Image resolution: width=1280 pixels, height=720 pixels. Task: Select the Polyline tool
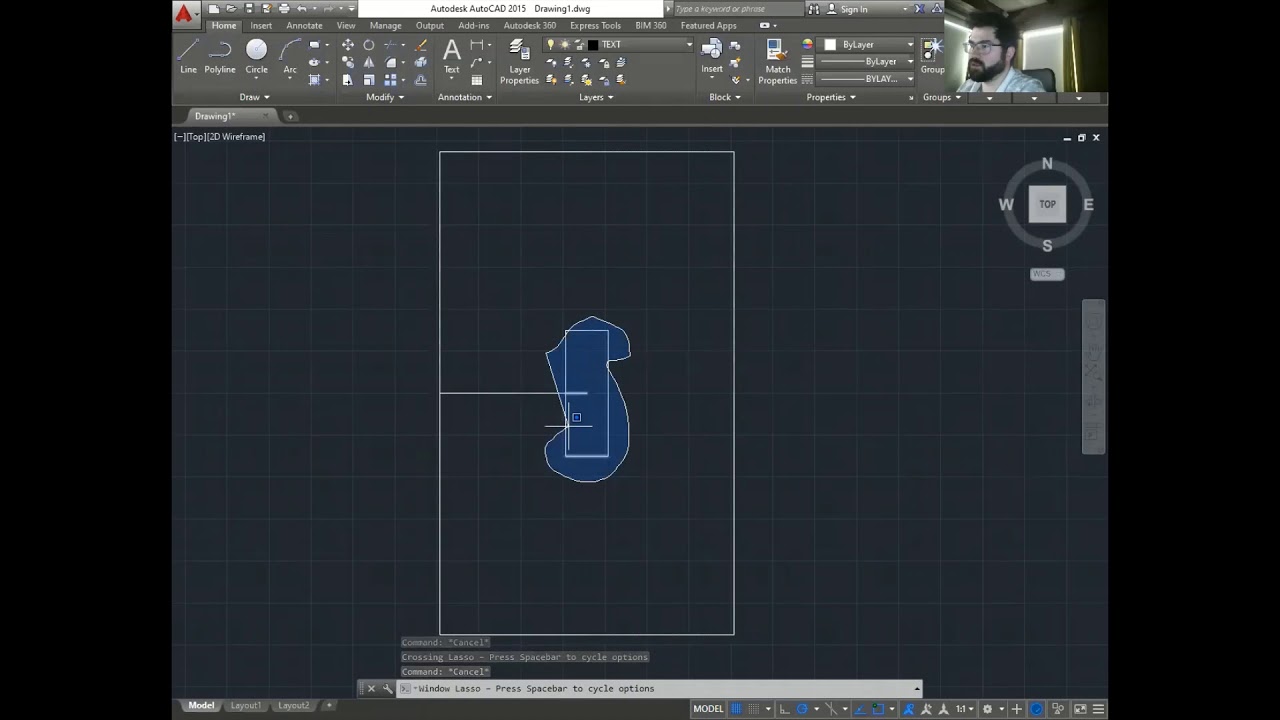(x=220, y=56)
